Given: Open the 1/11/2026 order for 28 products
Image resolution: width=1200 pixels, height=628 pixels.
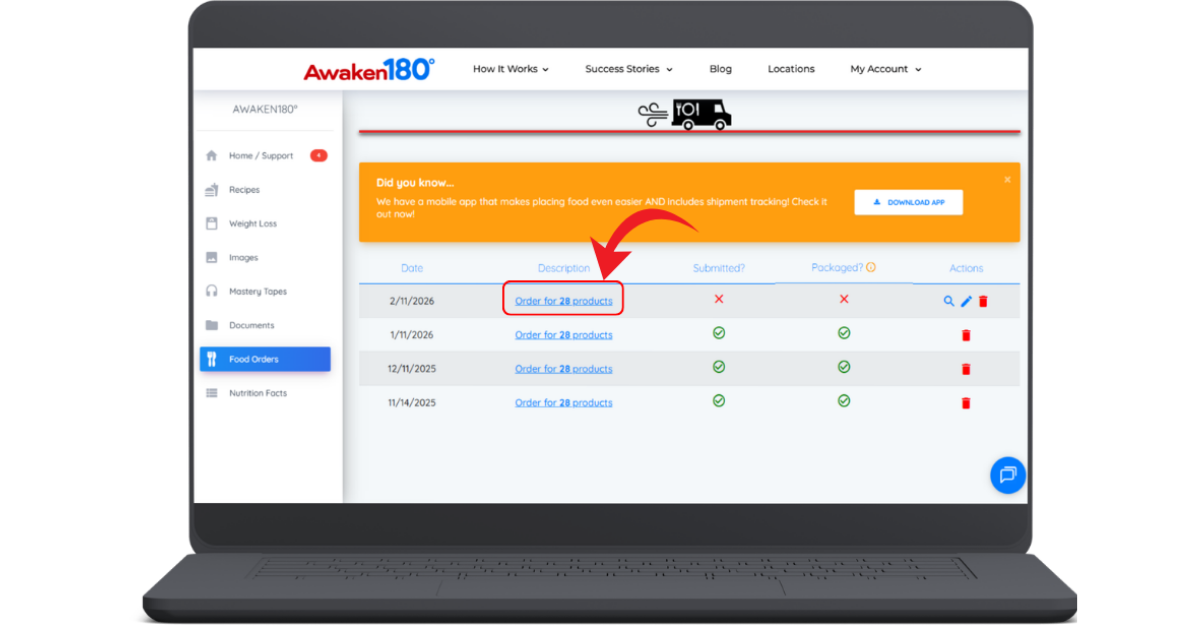Looking at the screenshot, I should [564, 335].
